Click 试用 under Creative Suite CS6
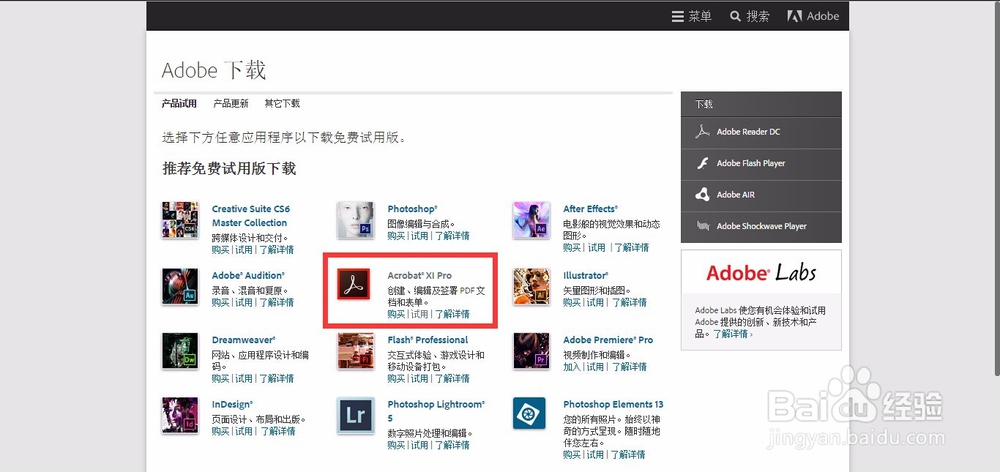Image resolution: width=1000 pixels, height=472 pixels. pyautogui.click(x=244, y=250)
